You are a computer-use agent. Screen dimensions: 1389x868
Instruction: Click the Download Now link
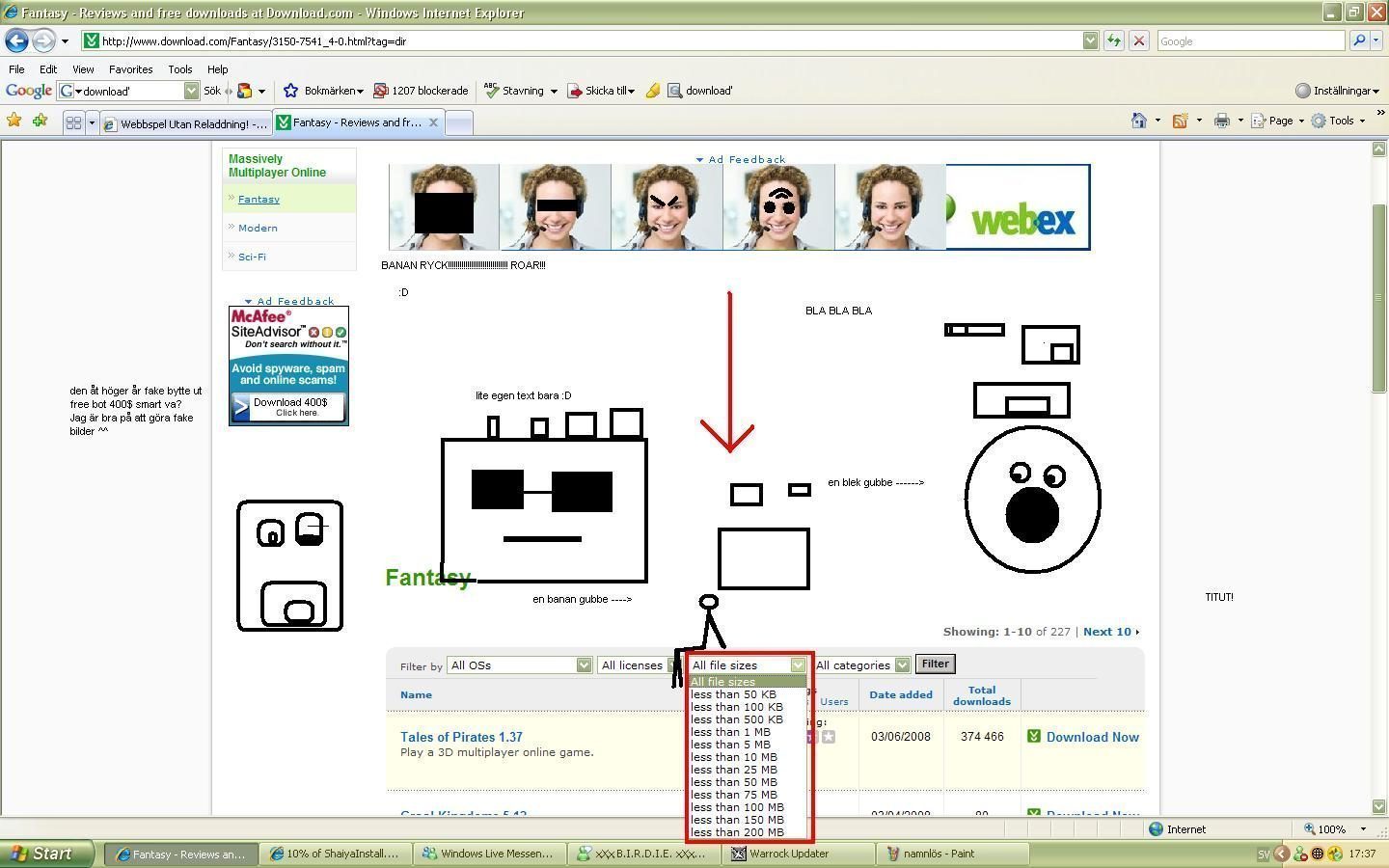tap(1093, 737)
